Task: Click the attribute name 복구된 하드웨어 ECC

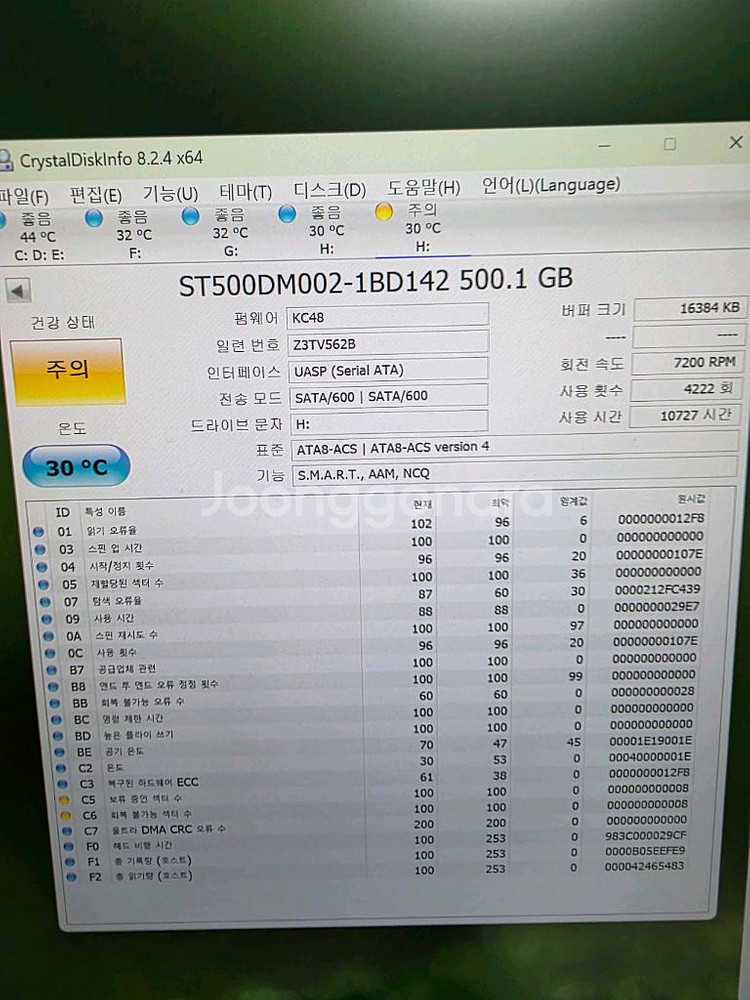Action: [153, 783]
